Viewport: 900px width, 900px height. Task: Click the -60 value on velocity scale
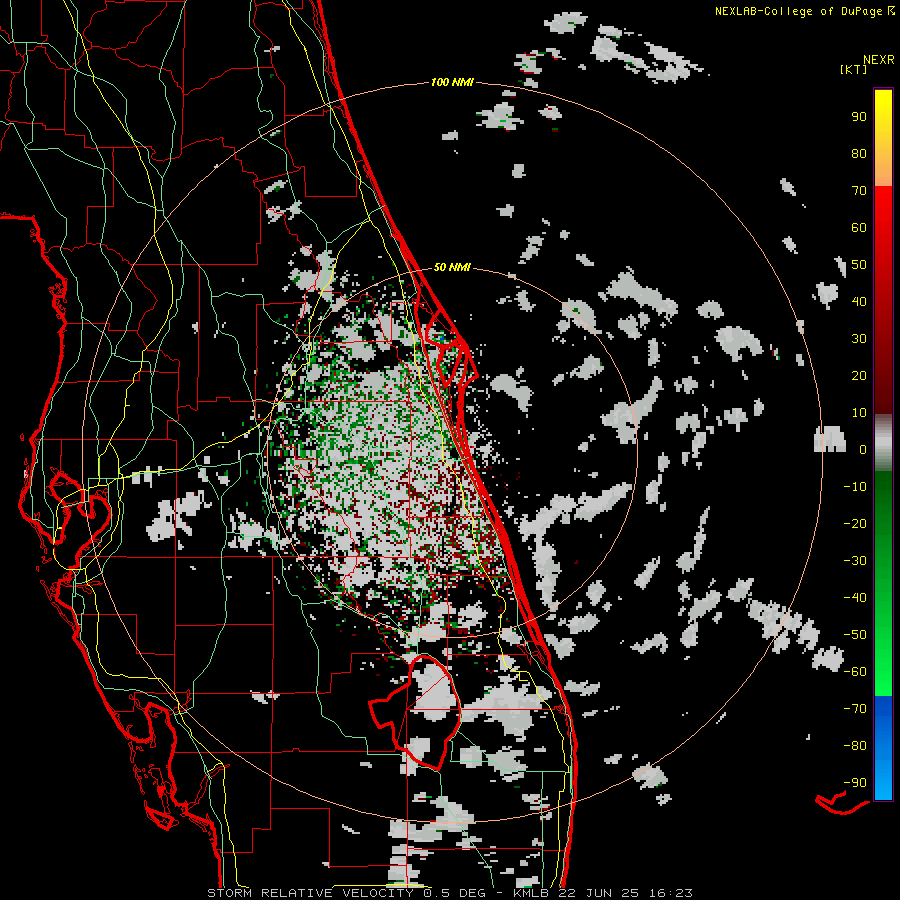click(855, 672)
